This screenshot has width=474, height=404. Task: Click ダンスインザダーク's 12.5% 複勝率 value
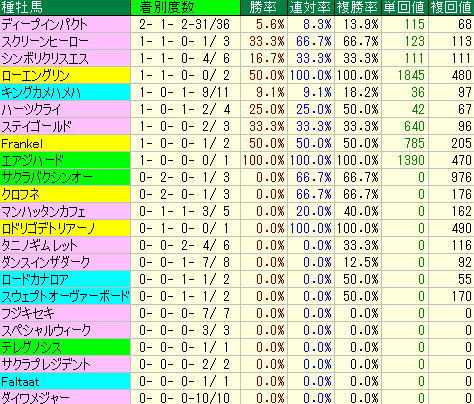[361, 262]
